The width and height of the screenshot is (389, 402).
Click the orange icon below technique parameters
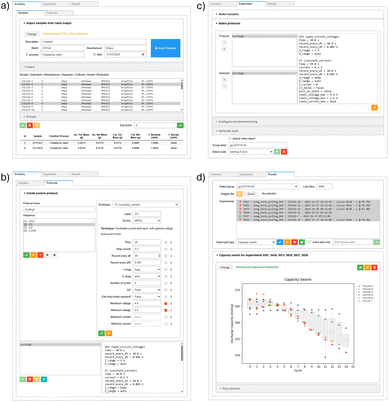(109, 333)
